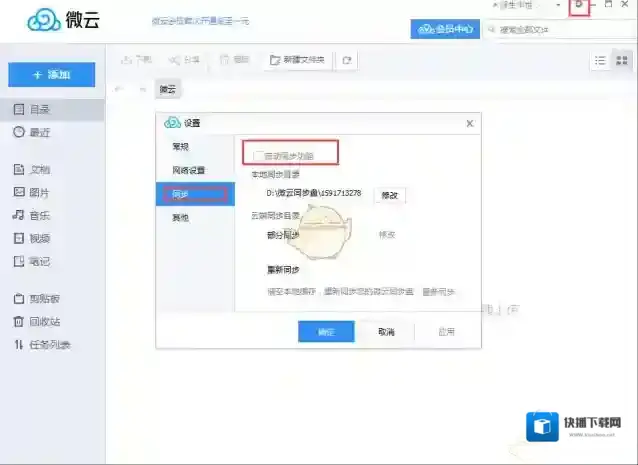
Task: Select the 其他 settings tab
Action: 180,217
